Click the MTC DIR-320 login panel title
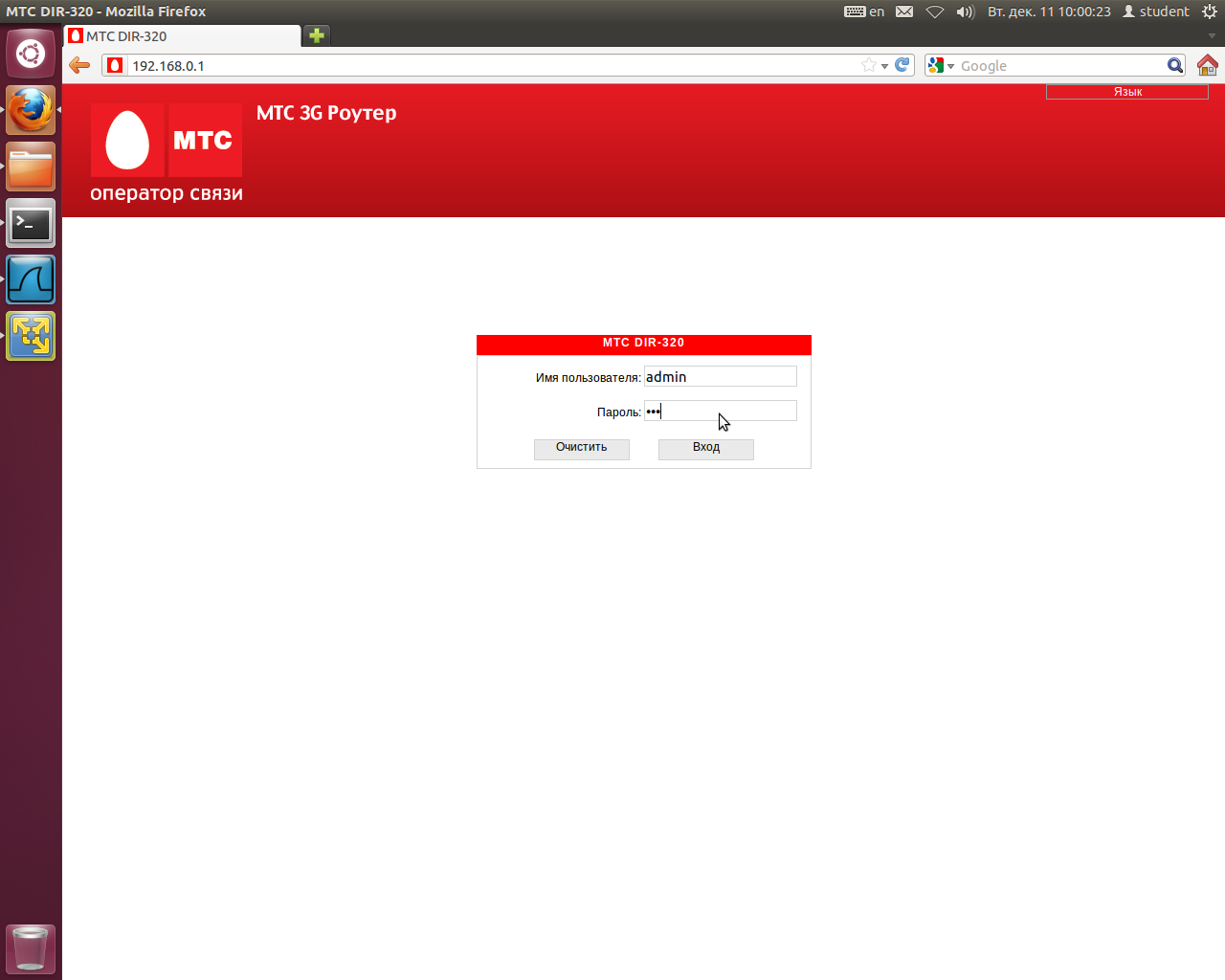Viewport: 1225px width, 980px height. click(644, 343)
